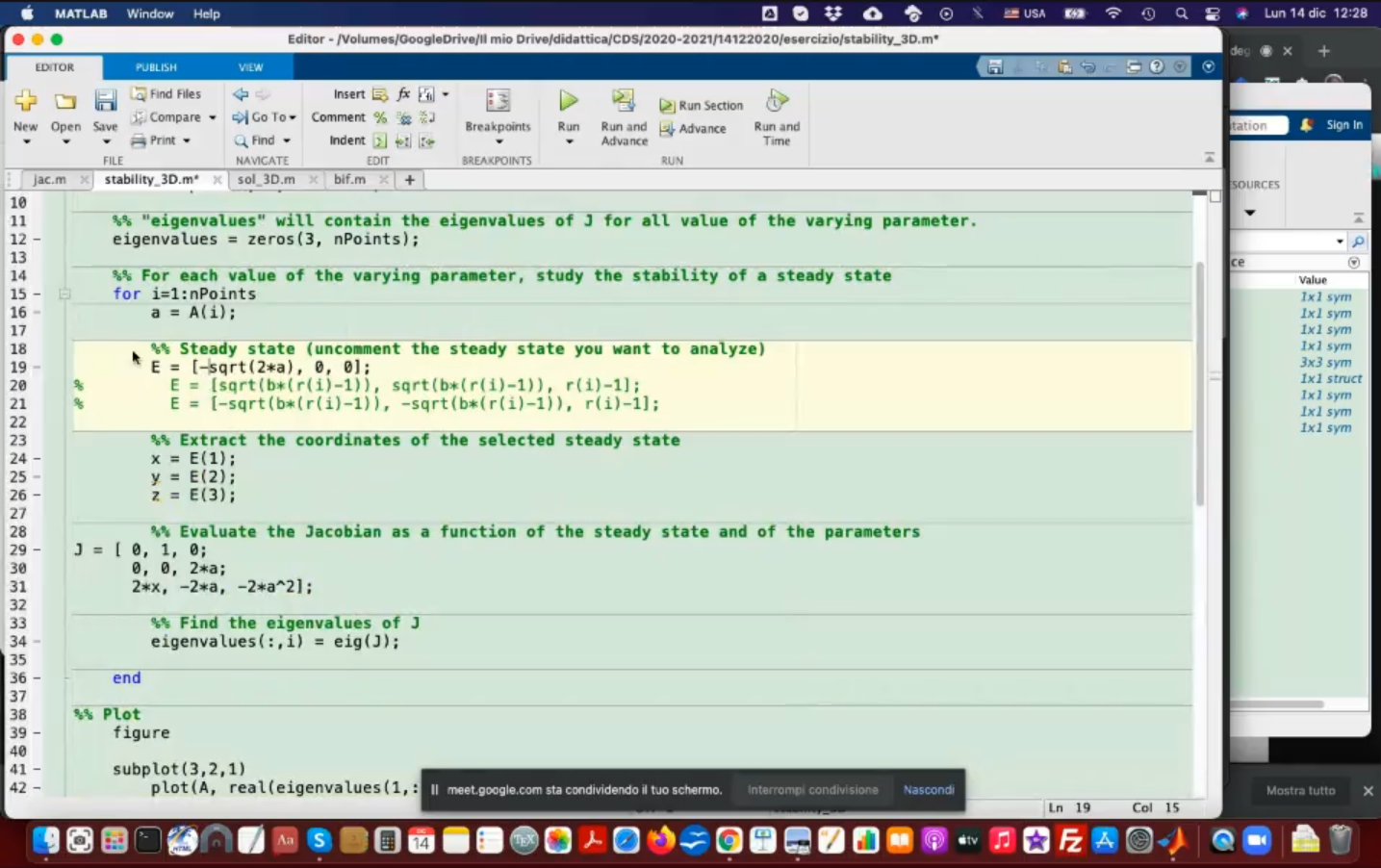Click the percent Comment icon

[x=380, y=117]
